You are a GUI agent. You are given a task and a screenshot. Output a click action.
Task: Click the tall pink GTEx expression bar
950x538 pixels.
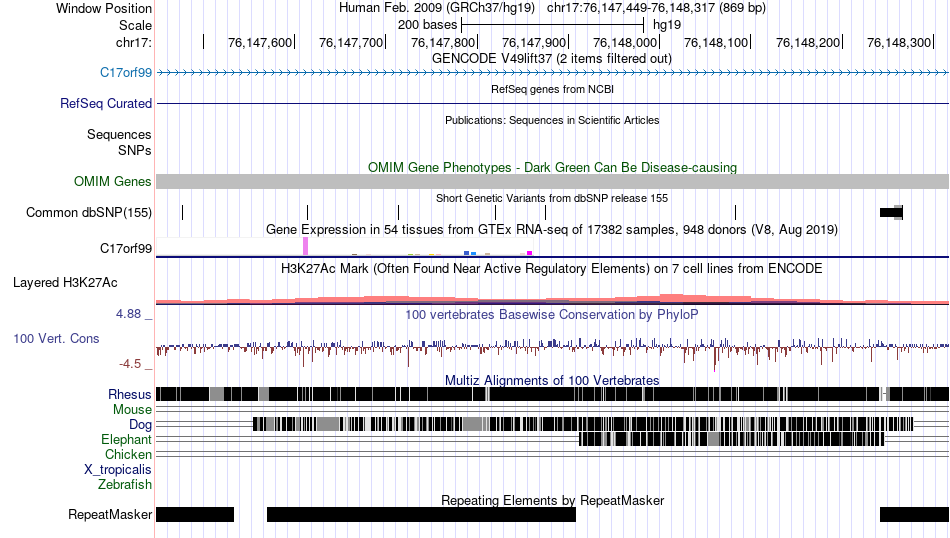305,247
